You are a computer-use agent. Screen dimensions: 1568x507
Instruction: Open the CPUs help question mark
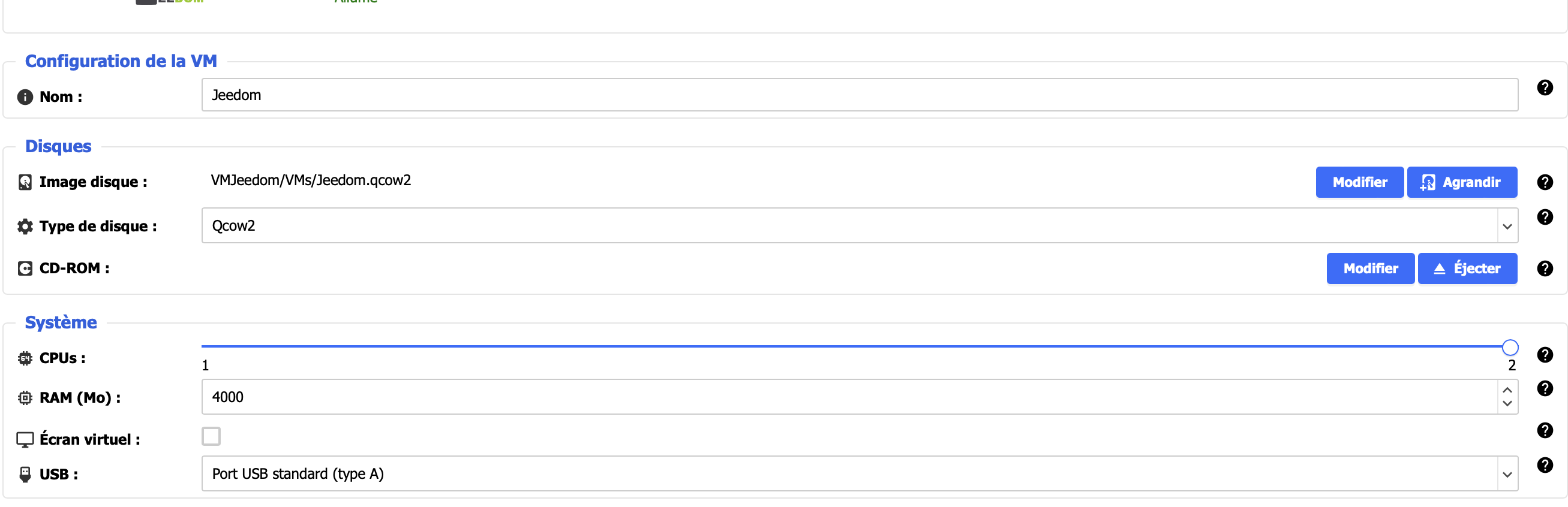(x=1544, y=354)
